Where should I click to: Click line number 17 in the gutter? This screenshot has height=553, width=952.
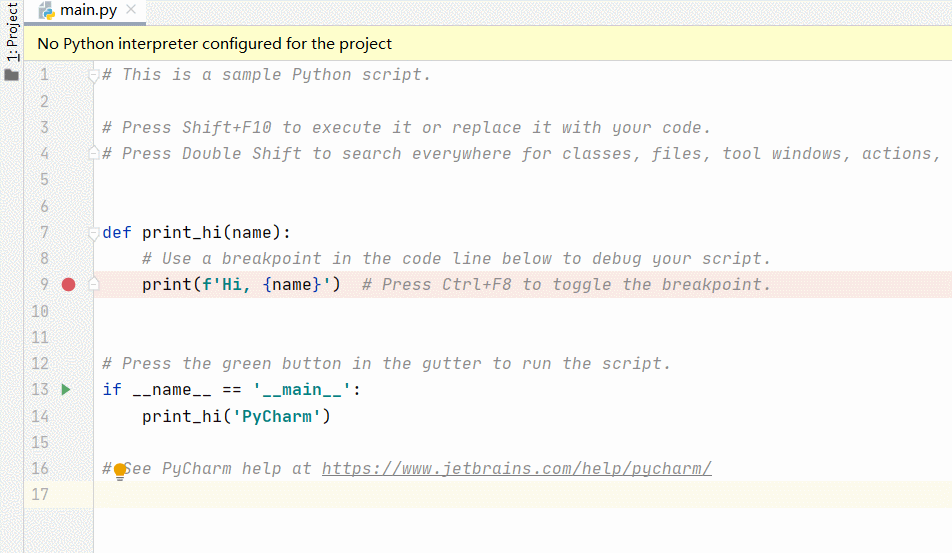pos(40,495)
